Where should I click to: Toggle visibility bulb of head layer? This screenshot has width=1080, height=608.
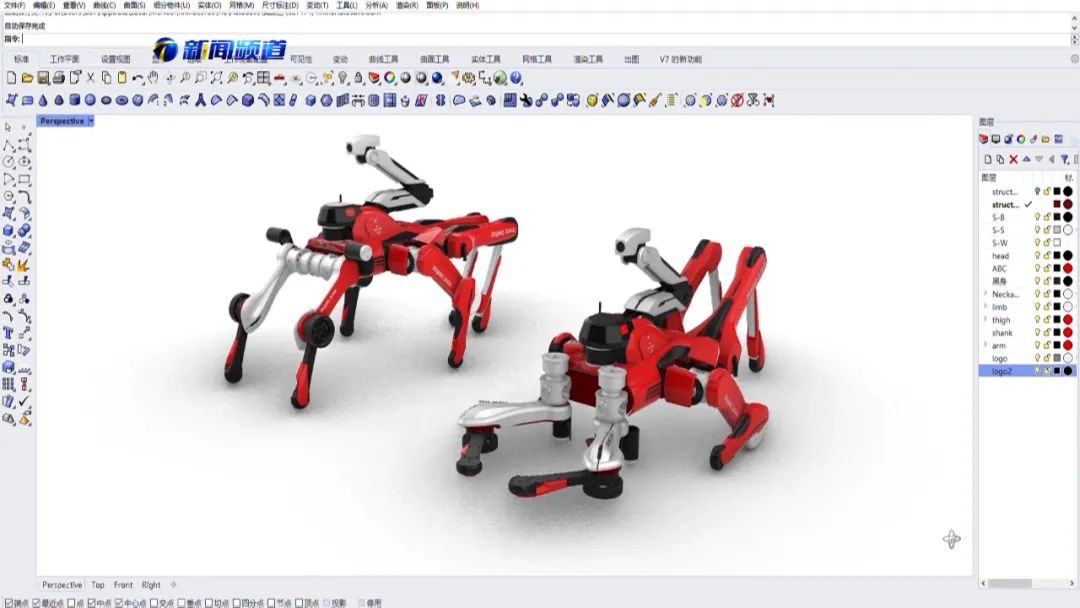point(1037,256)
